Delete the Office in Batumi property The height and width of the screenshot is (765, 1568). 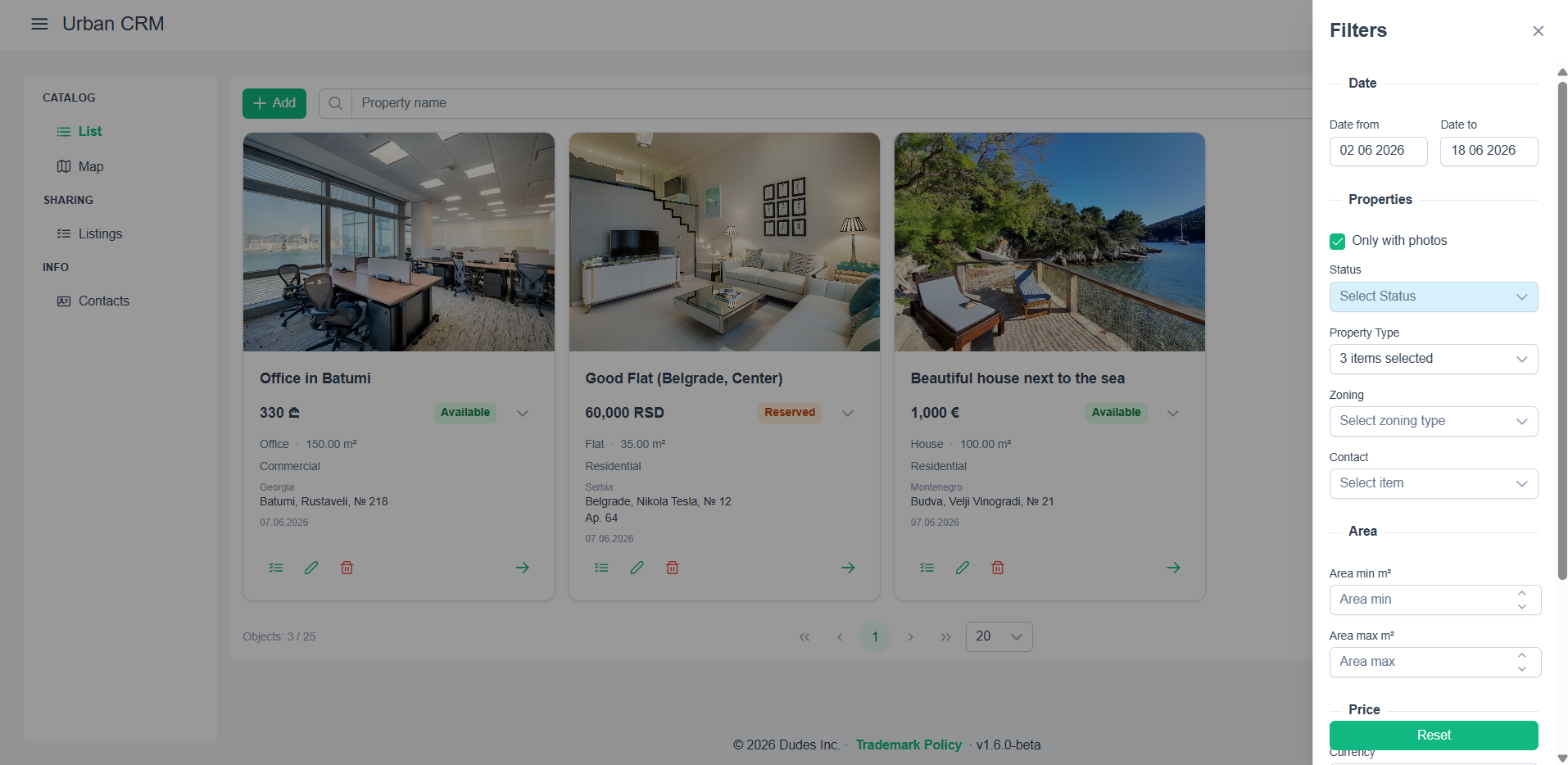click(347, 568)
